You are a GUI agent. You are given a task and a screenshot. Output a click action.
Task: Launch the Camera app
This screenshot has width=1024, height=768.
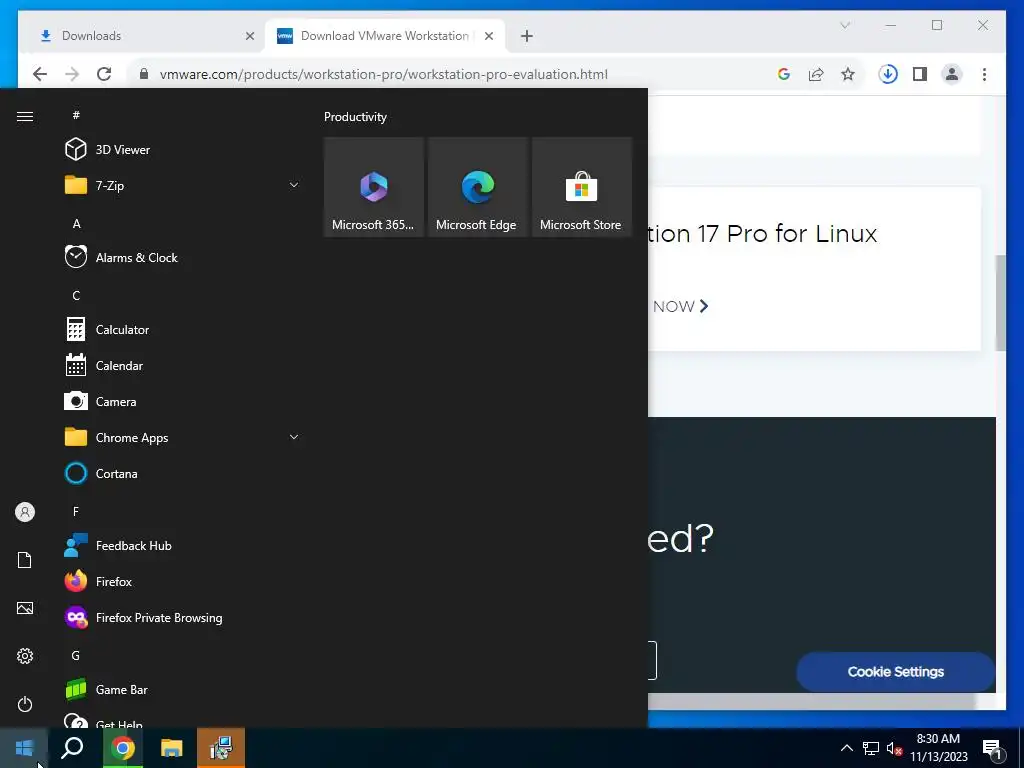(x=182, y=402)
